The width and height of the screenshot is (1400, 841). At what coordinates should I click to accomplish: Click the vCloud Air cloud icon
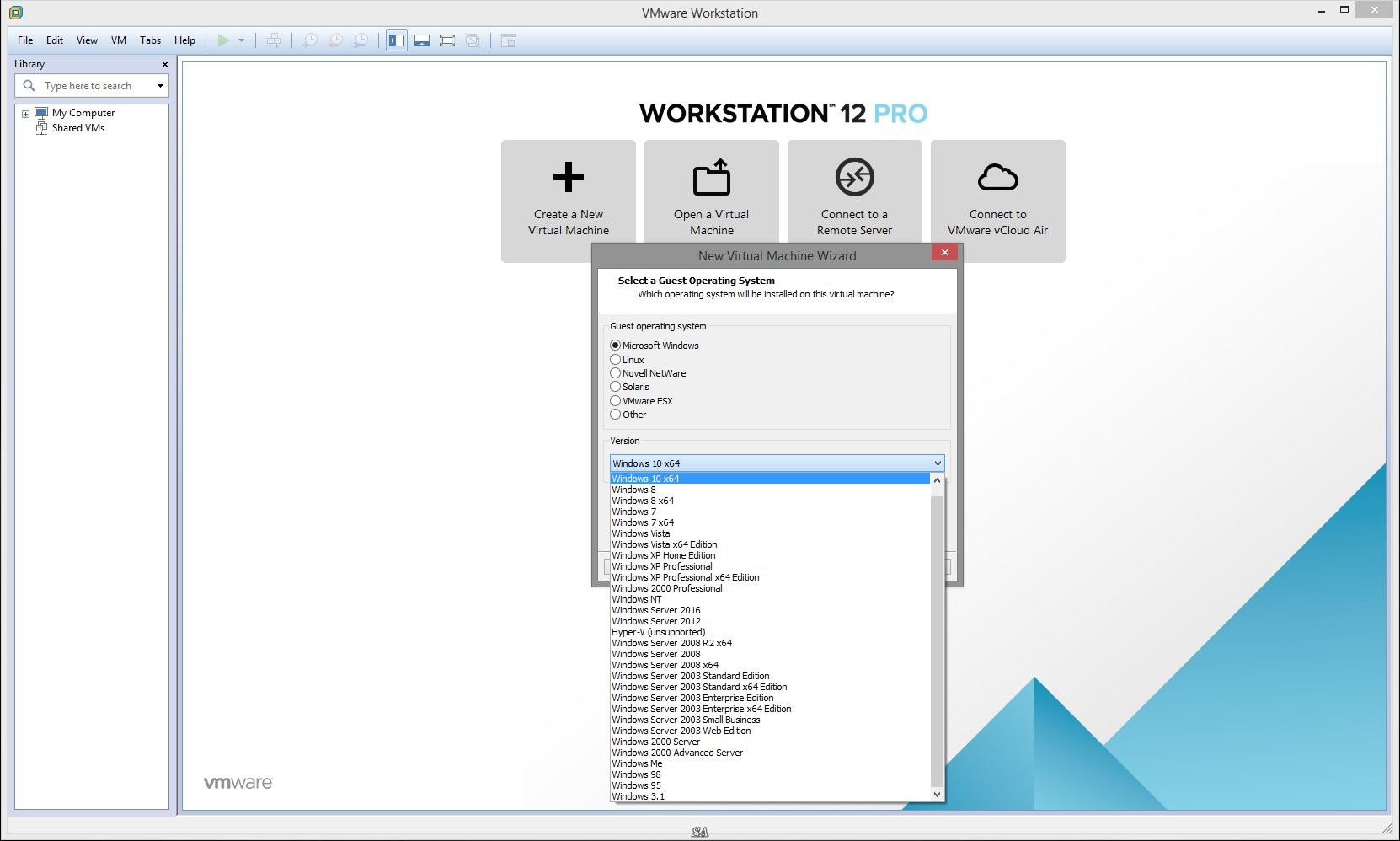[x=998, y=177]
